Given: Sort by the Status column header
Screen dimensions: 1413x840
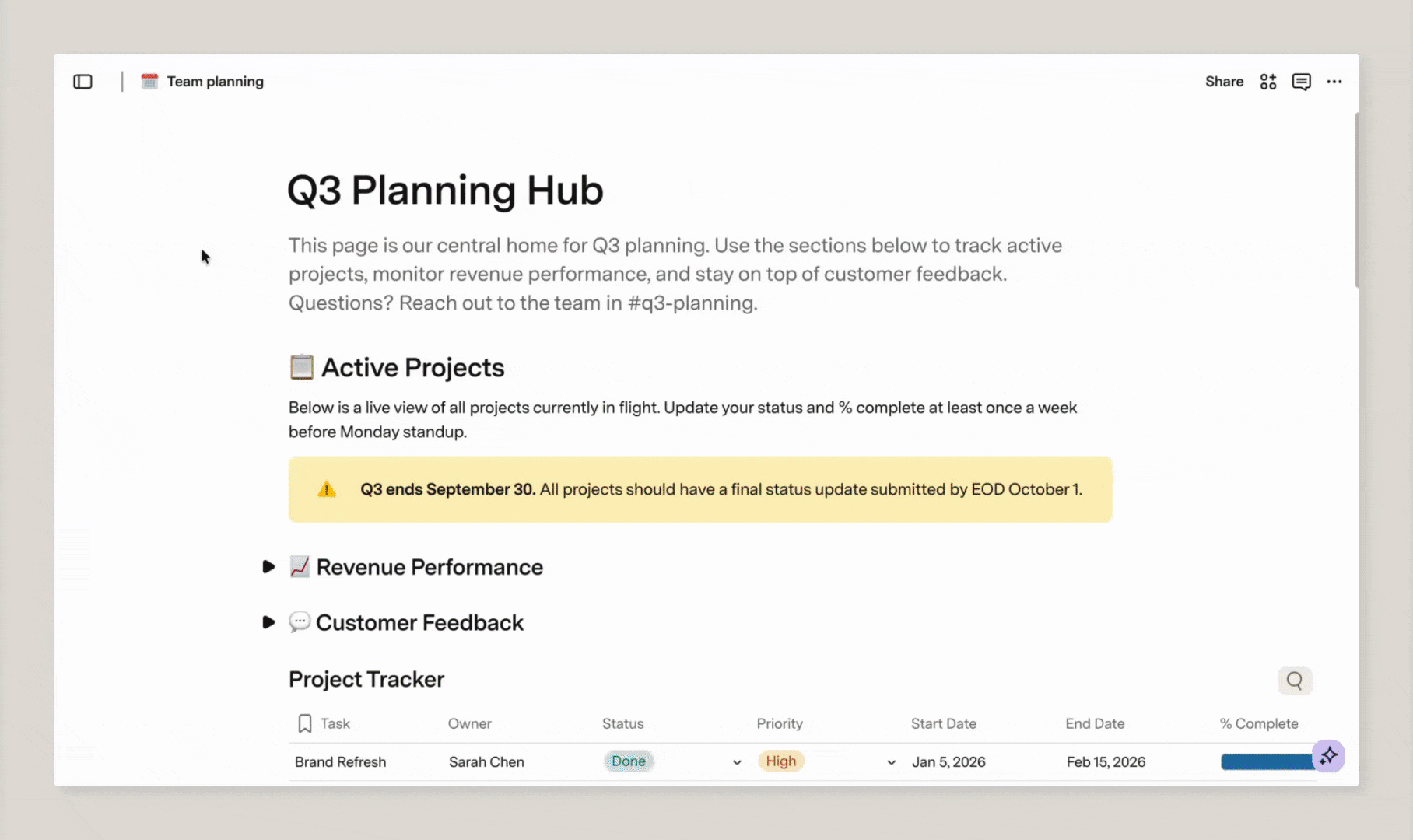Looking at the screenshot, I should tap(622, 723).
